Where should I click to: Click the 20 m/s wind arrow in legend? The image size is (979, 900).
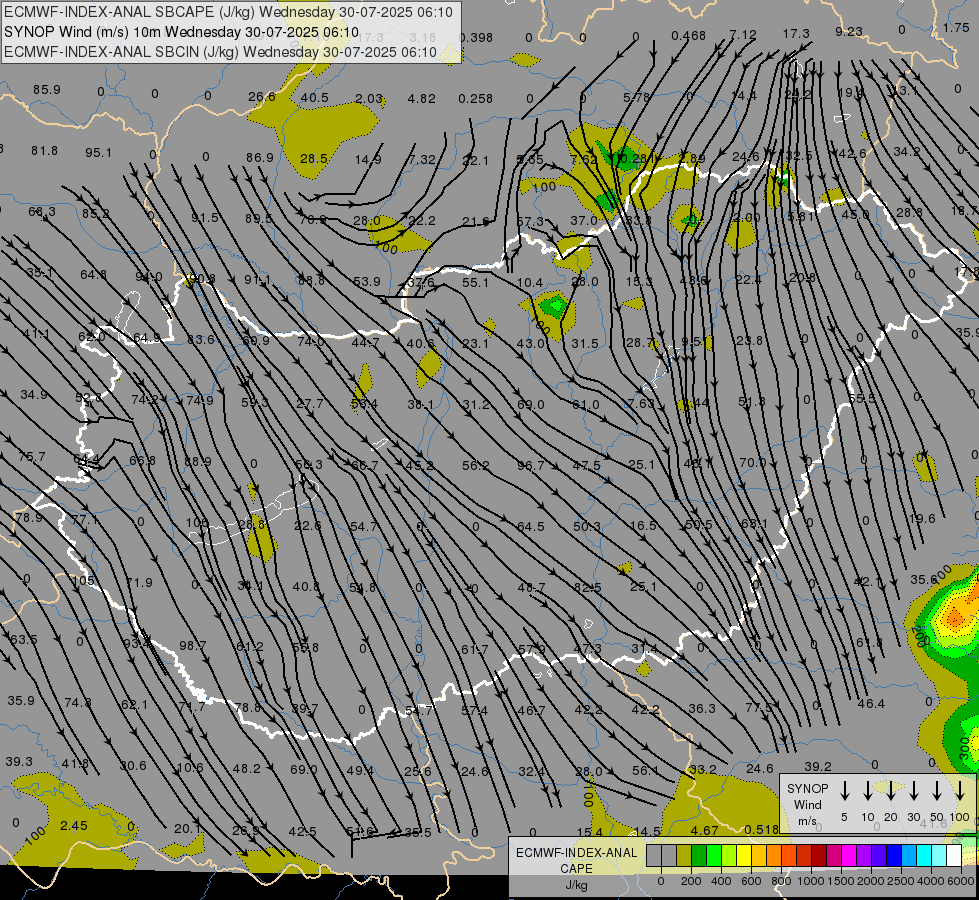tap(890, 791)
